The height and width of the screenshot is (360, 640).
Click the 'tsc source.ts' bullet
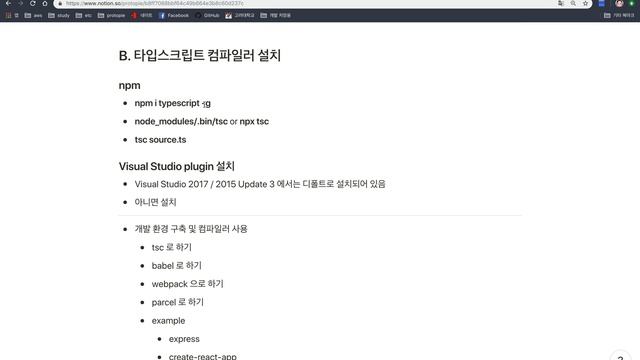coord(160,140)
